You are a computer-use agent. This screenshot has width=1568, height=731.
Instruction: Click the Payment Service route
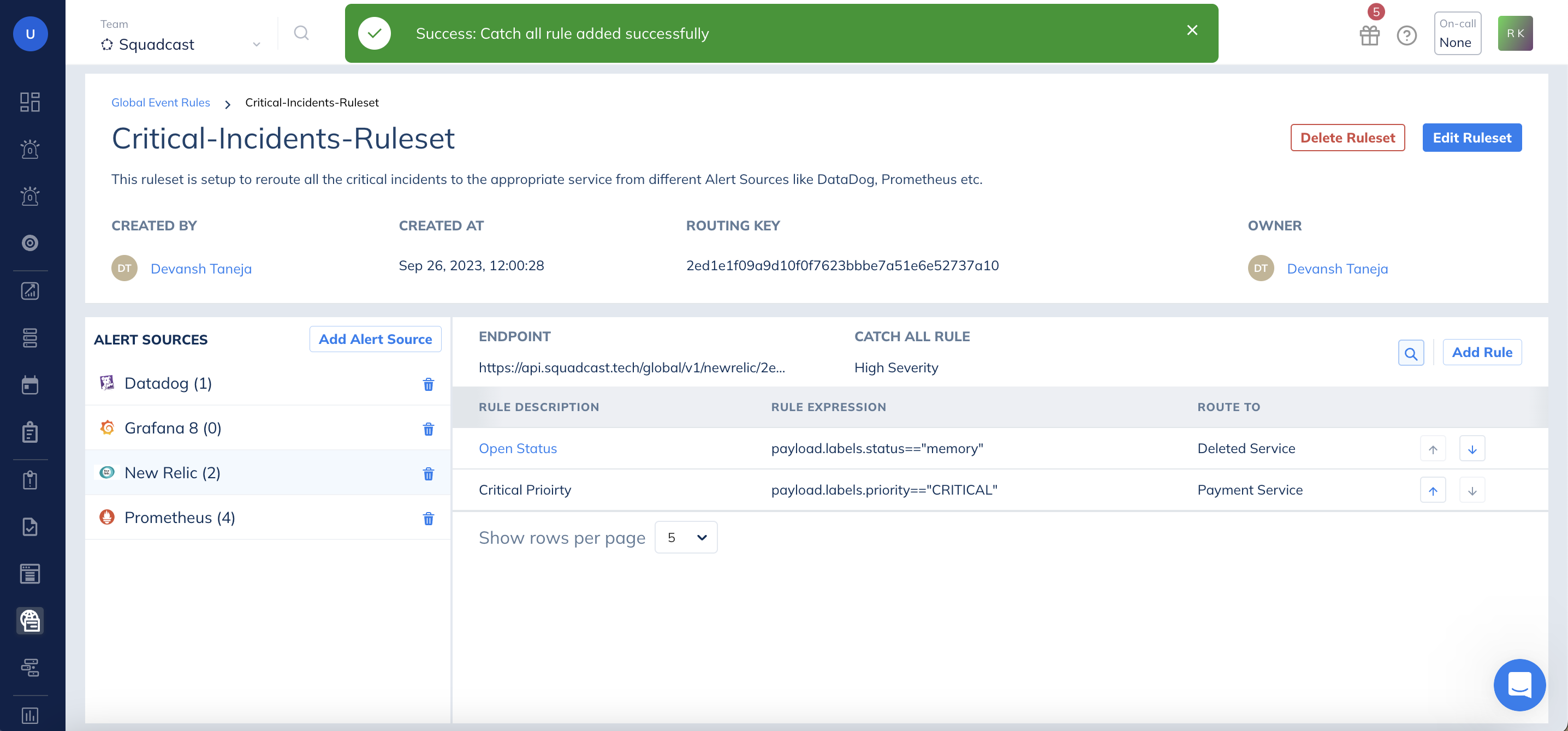tap(1250, 490)
